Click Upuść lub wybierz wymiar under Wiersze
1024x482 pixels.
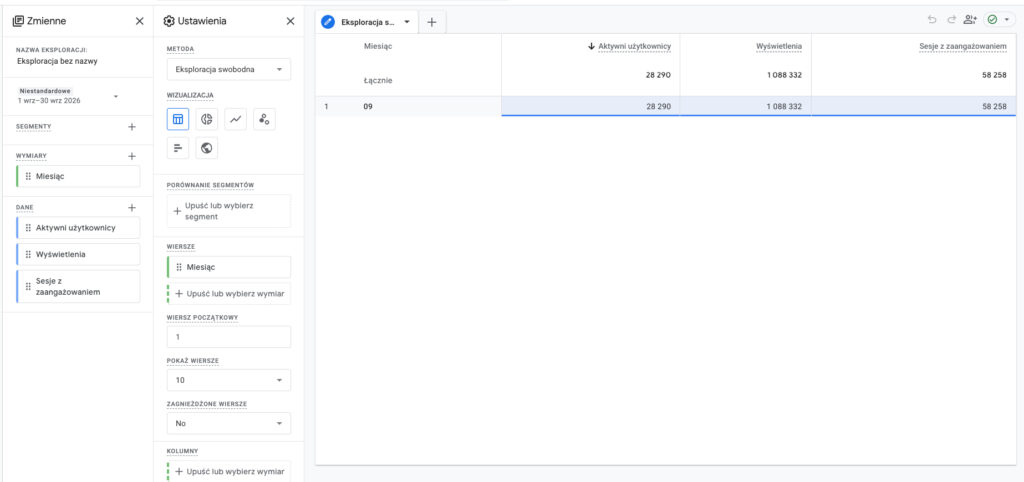point(229,294)
